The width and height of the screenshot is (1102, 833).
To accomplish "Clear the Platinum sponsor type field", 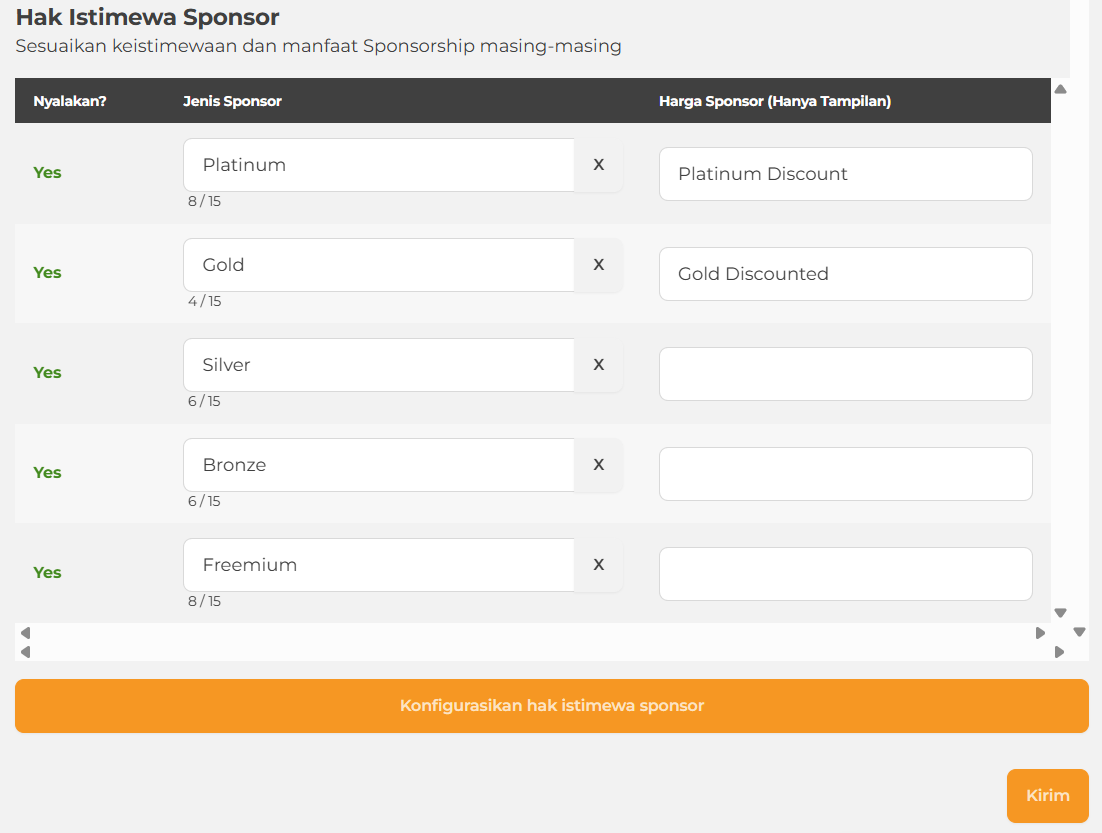I will 598,165.
